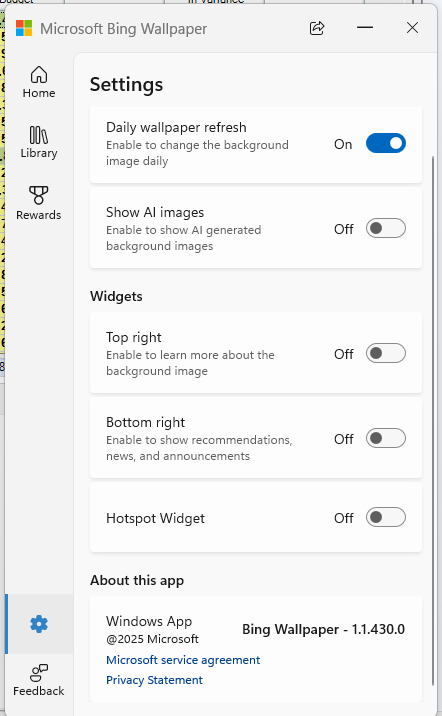Screen dimensions: 442x716
Task: Open the Privacy Statement link
Action: 154,680
